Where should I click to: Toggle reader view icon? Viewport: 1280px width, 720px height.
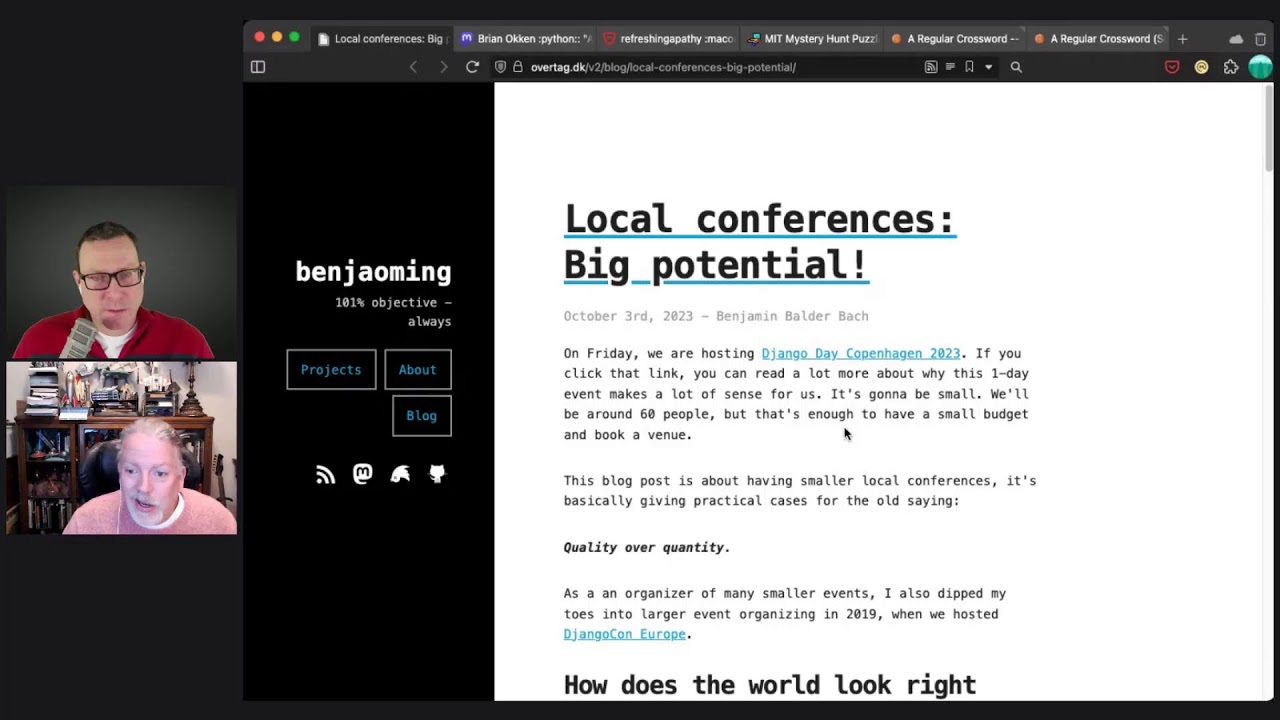(x=950, y=67)
